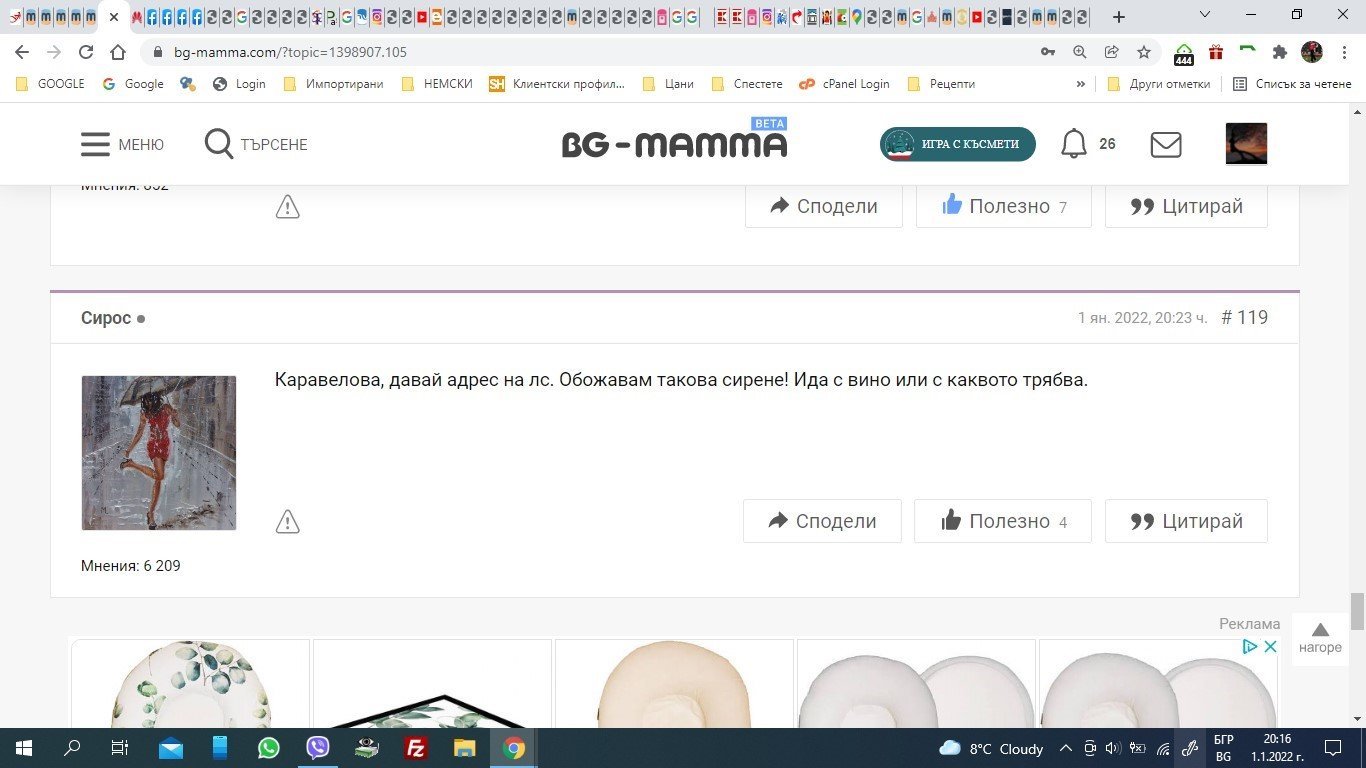Open the tab search dropdown arrow
This screenshot has width=1366, height=768.
(1205, 16)
